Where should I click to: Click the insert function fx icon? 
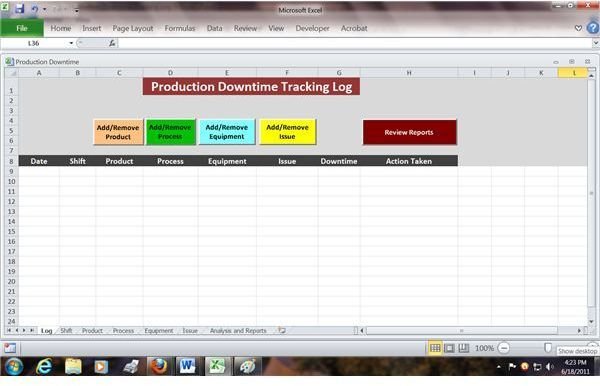pyautogui.click(x=112, y=43)
